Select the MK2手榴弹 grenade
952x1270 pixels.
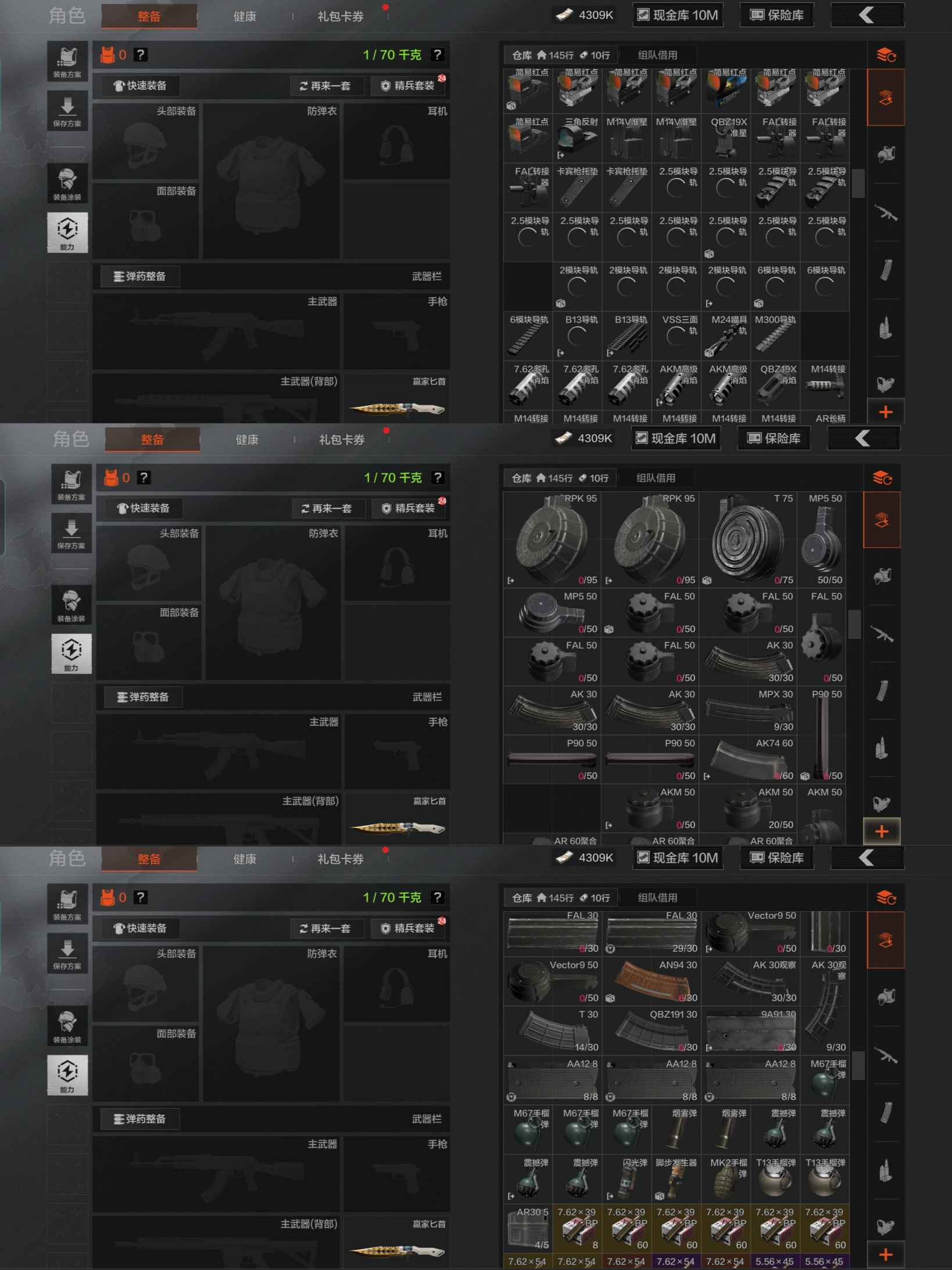(x=725, y=1179)
